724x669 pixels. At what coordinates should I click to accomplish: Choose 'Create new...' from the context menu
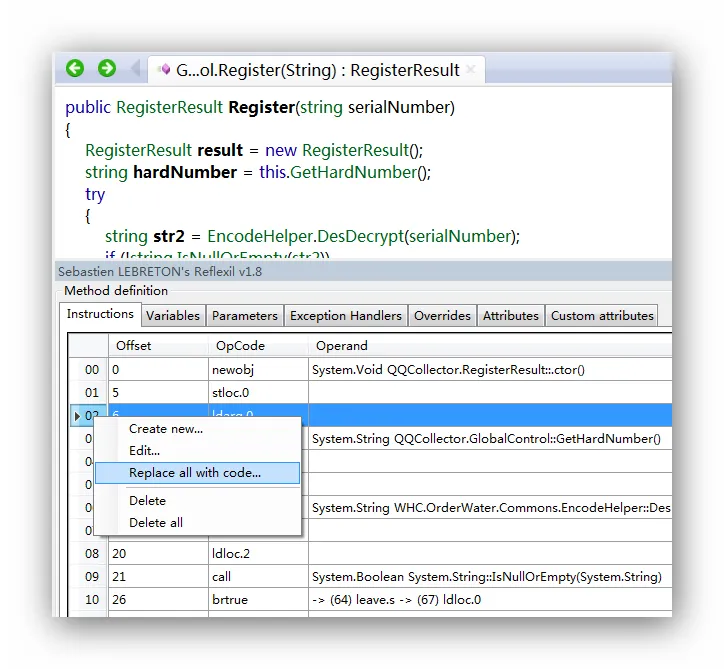pyautogui.click(x=166, y=428)
